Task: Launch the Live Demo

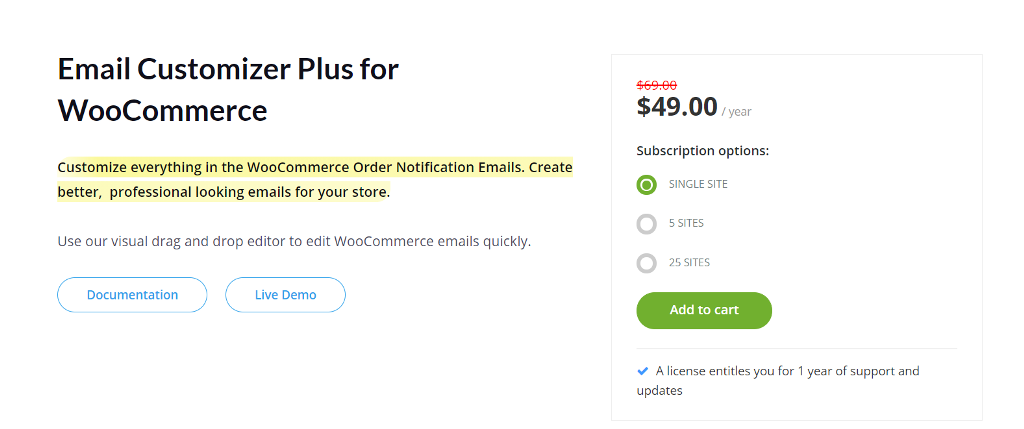Action: pos(285,295)
